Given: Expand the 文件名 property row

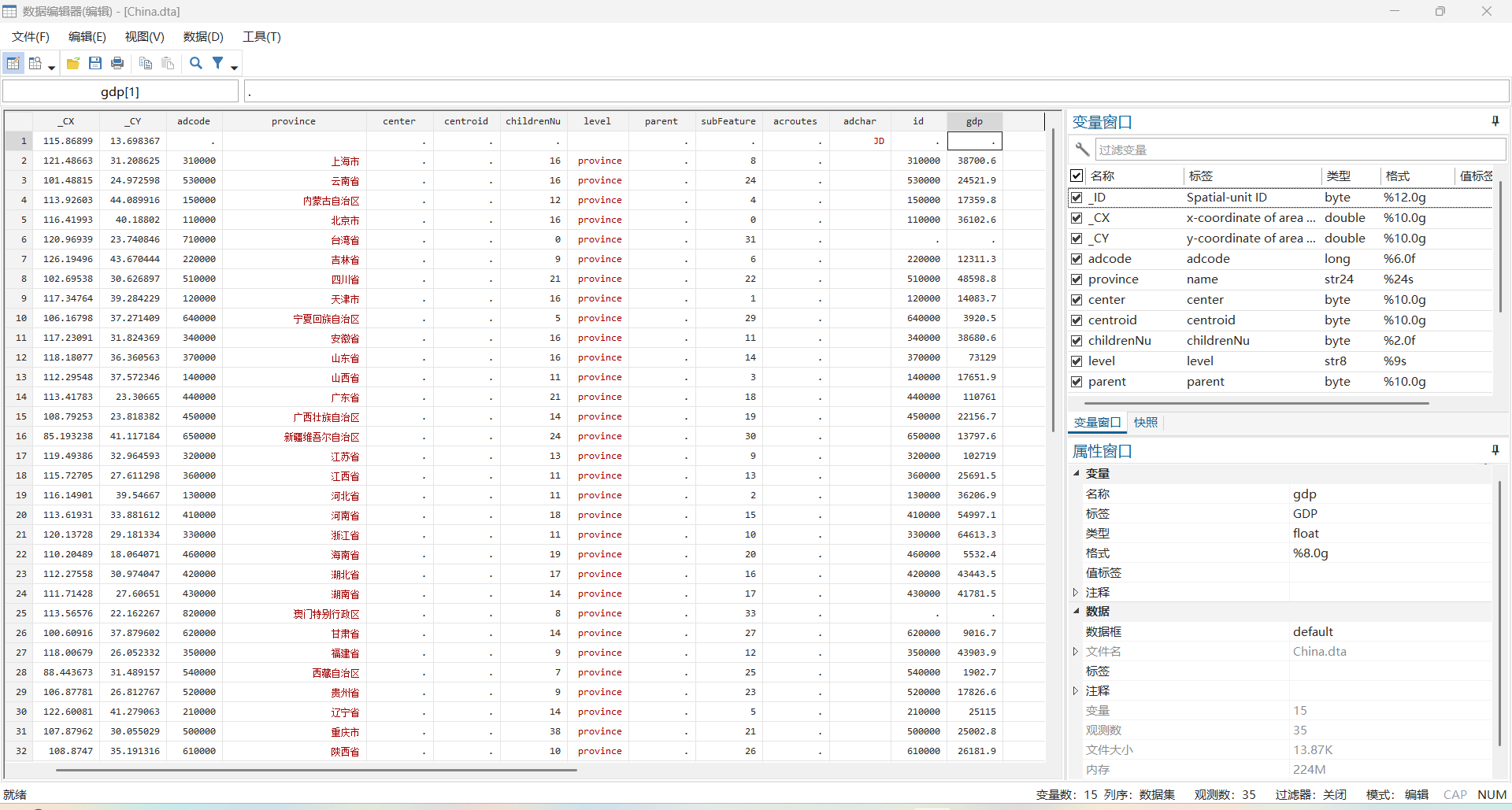Looking at the screenshot, I should pyautogui.click(x=1076, y=651).
